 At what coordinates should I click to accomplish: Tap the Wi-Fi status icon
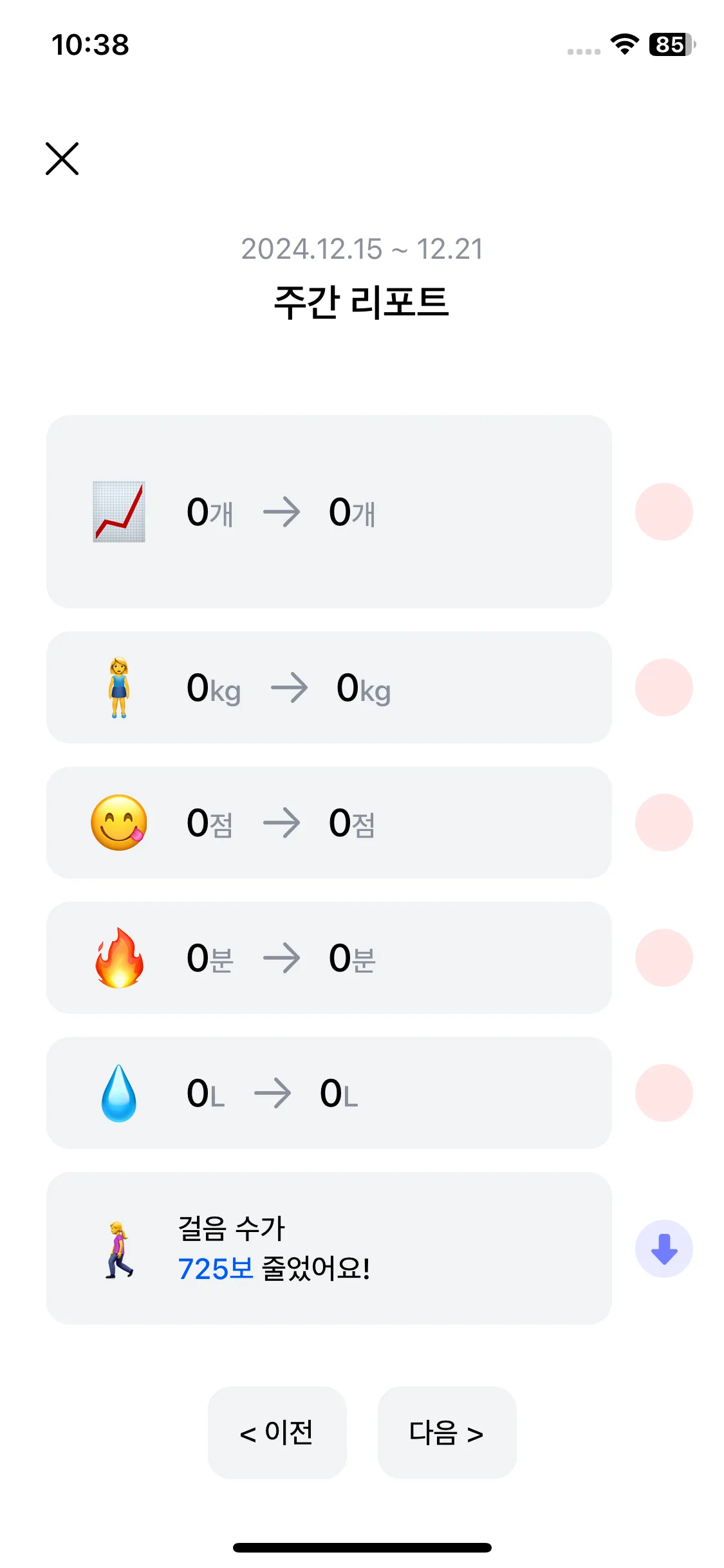(624, 44)
